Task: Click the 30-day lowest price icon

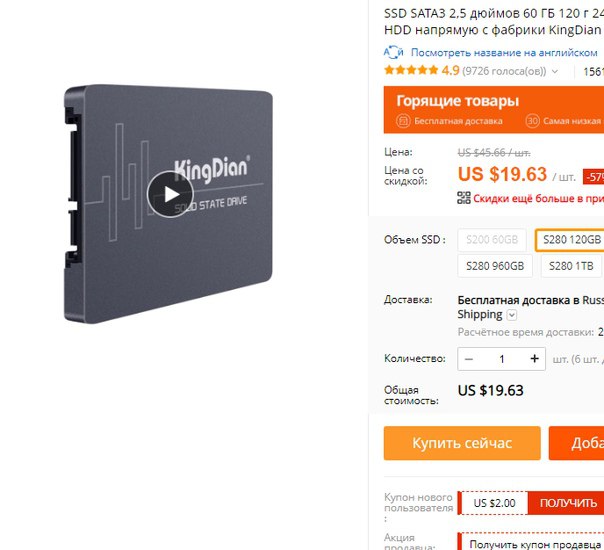Action: tap(532, 121)
